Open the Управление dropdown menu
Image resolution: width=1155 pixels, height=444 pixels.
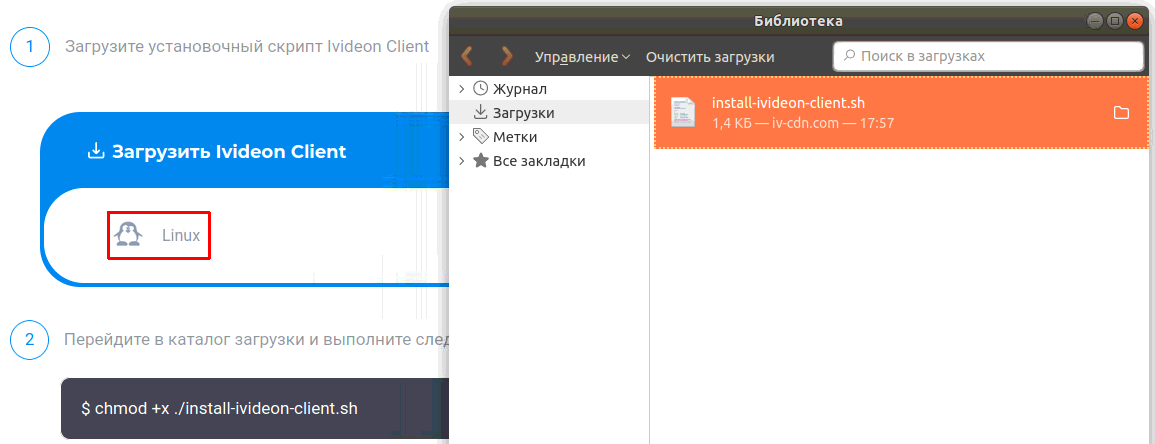(x=583, y=57)
